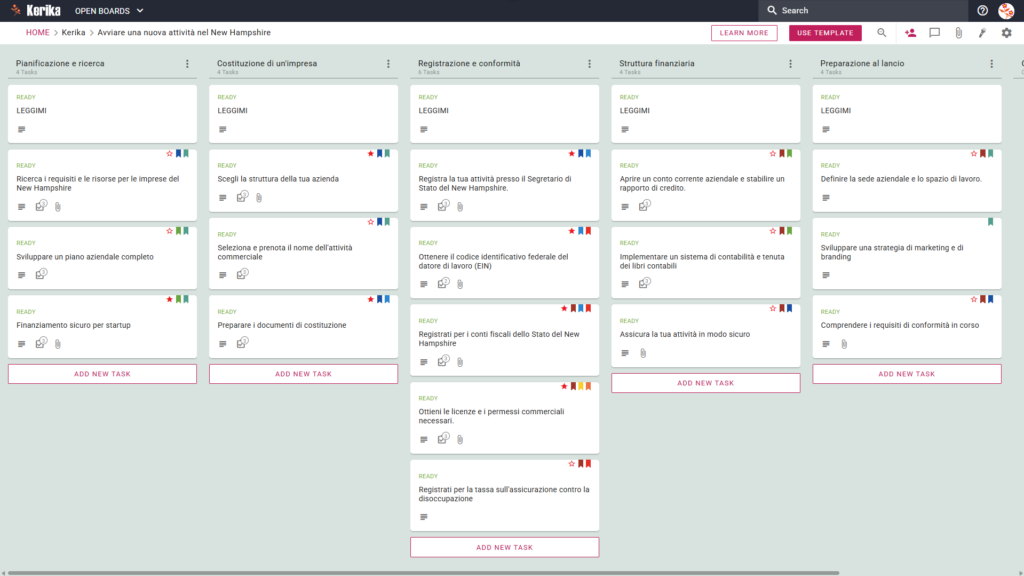
Task: Toggle star on Ricerca i requisiti card
Action: click(169, 153)
